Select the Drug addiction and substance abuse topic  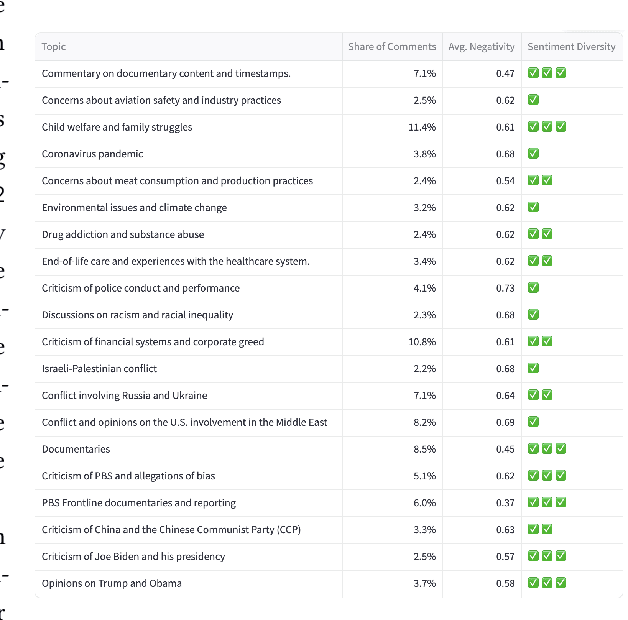(123, 234)
